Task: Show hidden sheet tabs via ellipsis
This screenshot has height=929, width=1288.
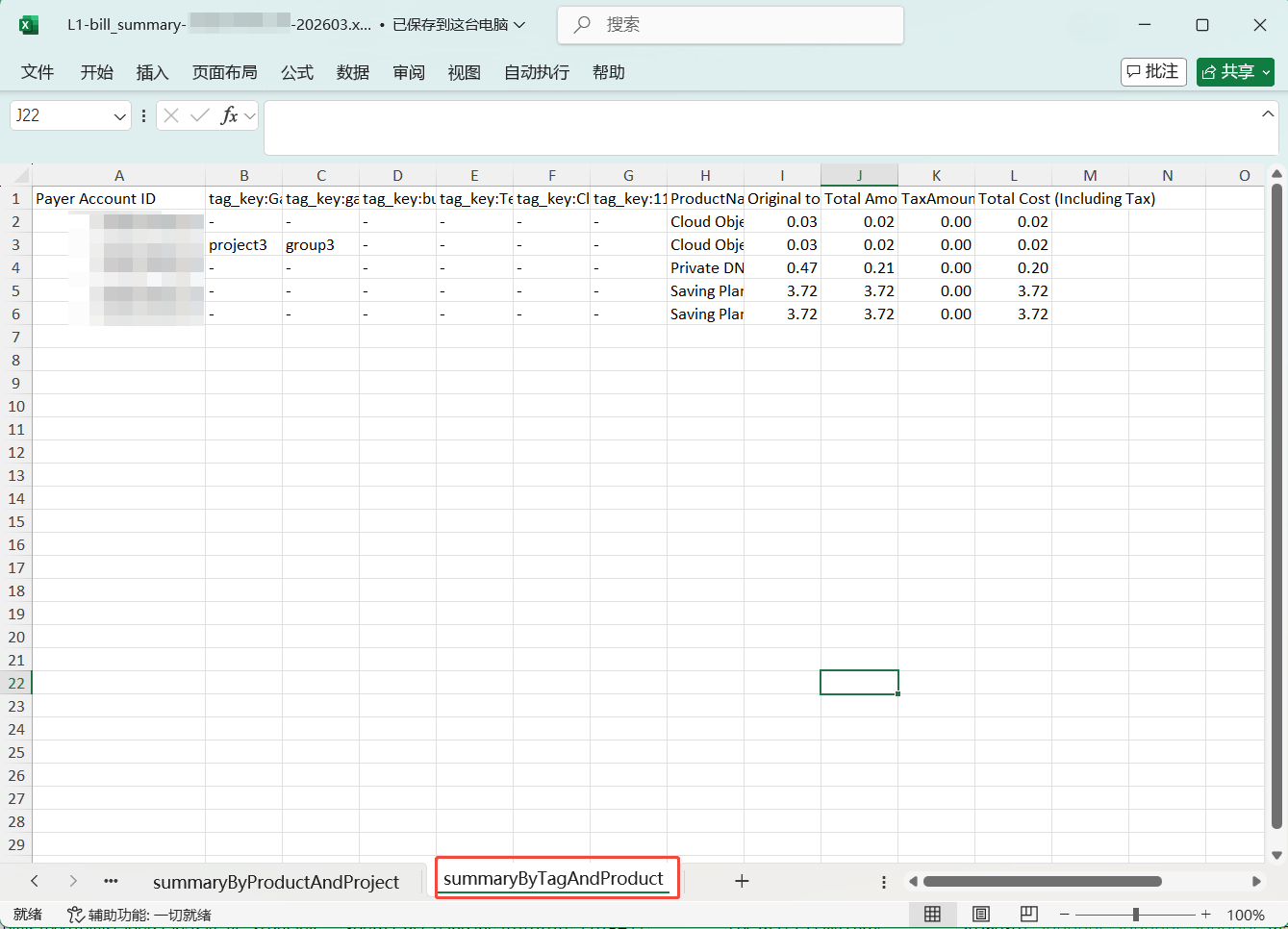Action: [x=111, y=881]
